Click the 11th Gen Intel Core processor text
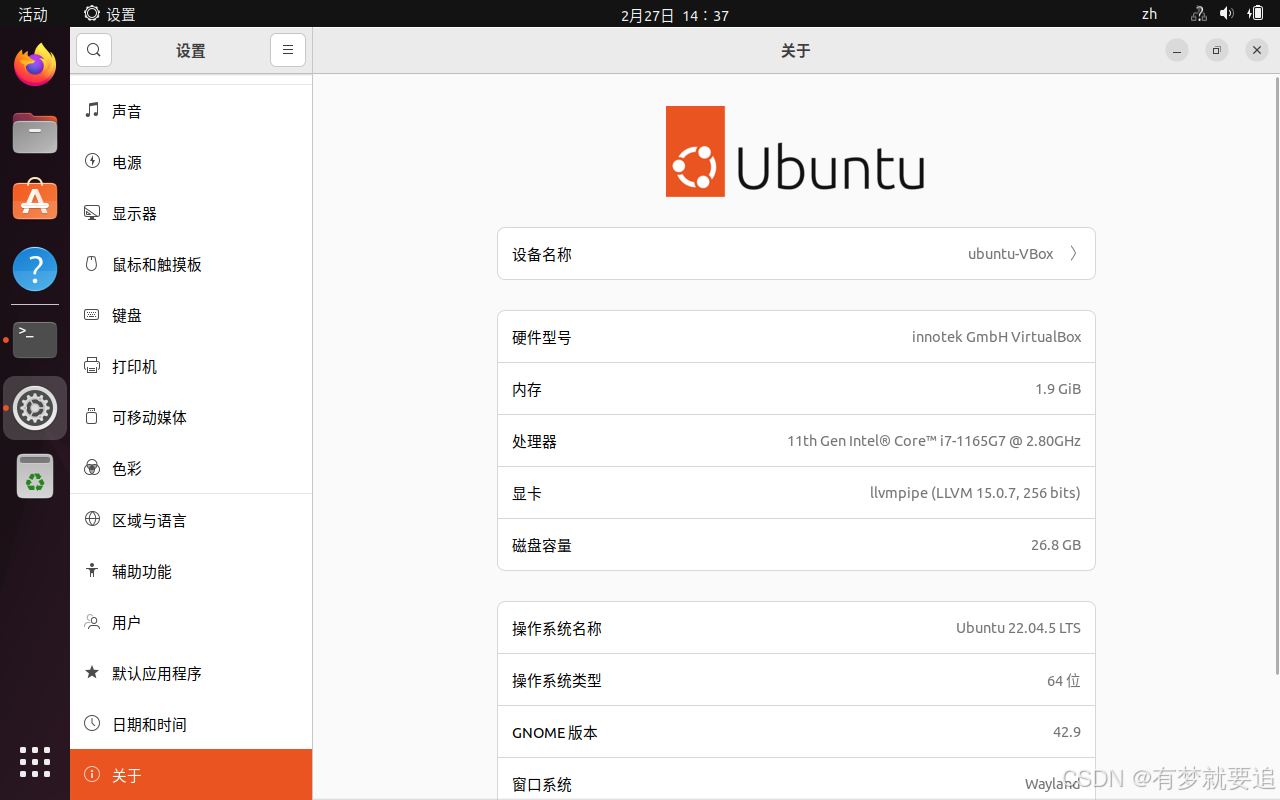Viewport: 1280px width, 800px height. point(934,441)
